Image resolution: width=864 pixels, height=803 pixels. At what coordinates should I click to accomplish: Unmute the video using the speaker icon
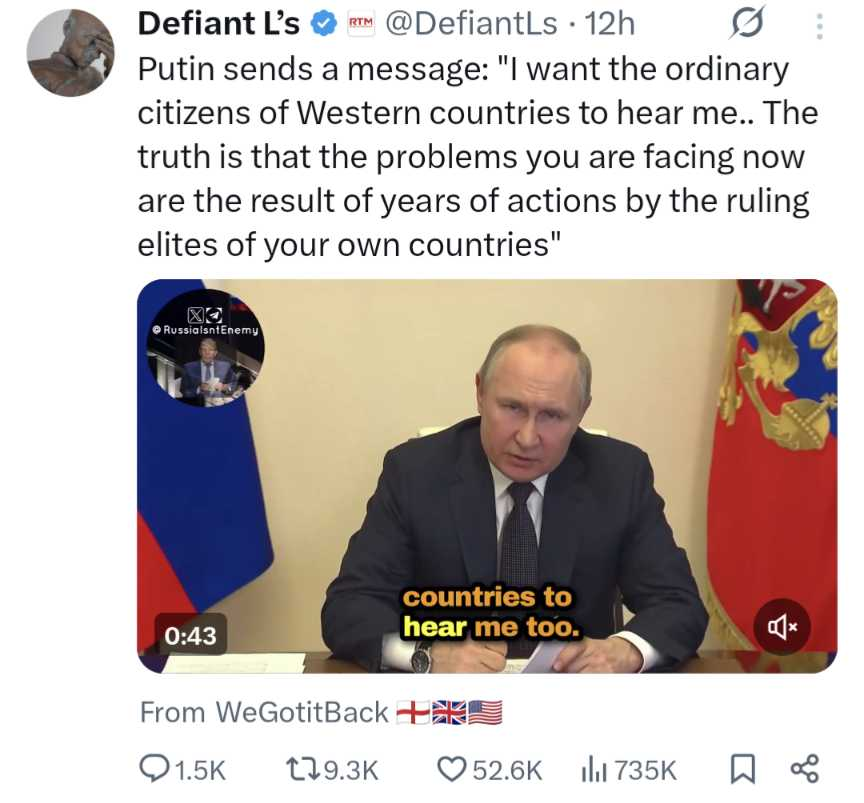(782, 627)
